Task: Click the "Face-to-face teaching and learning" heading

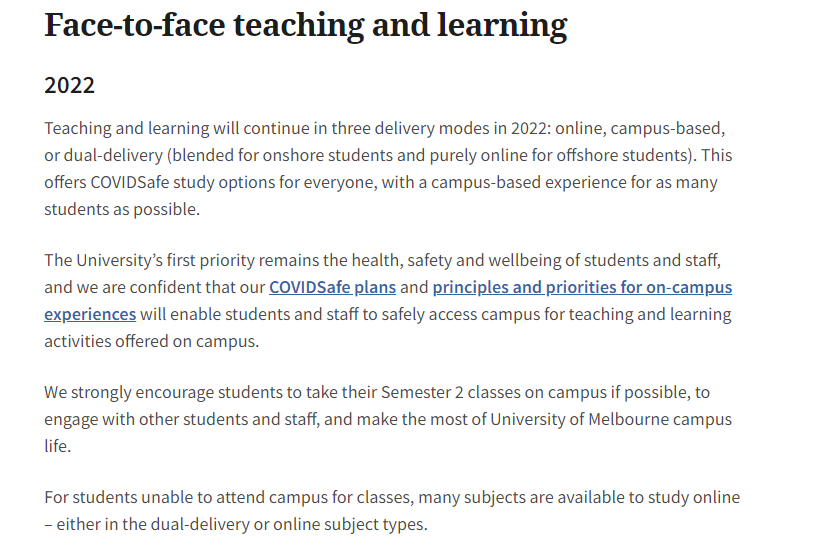Action: coord(305,25)
